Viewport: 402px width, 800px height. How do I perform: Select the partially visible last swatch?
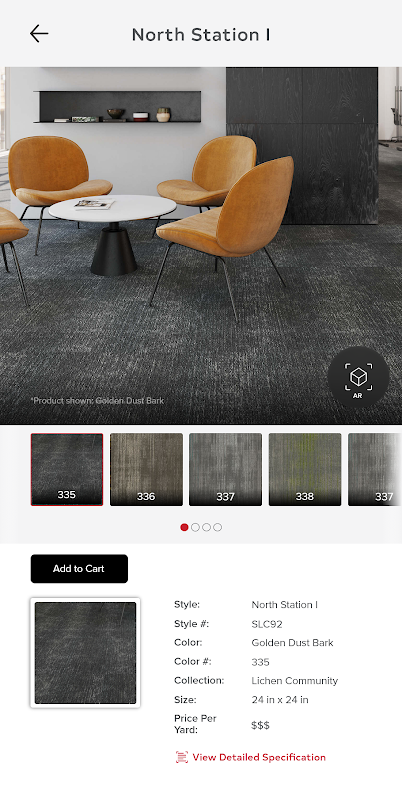tap(375, 469)
